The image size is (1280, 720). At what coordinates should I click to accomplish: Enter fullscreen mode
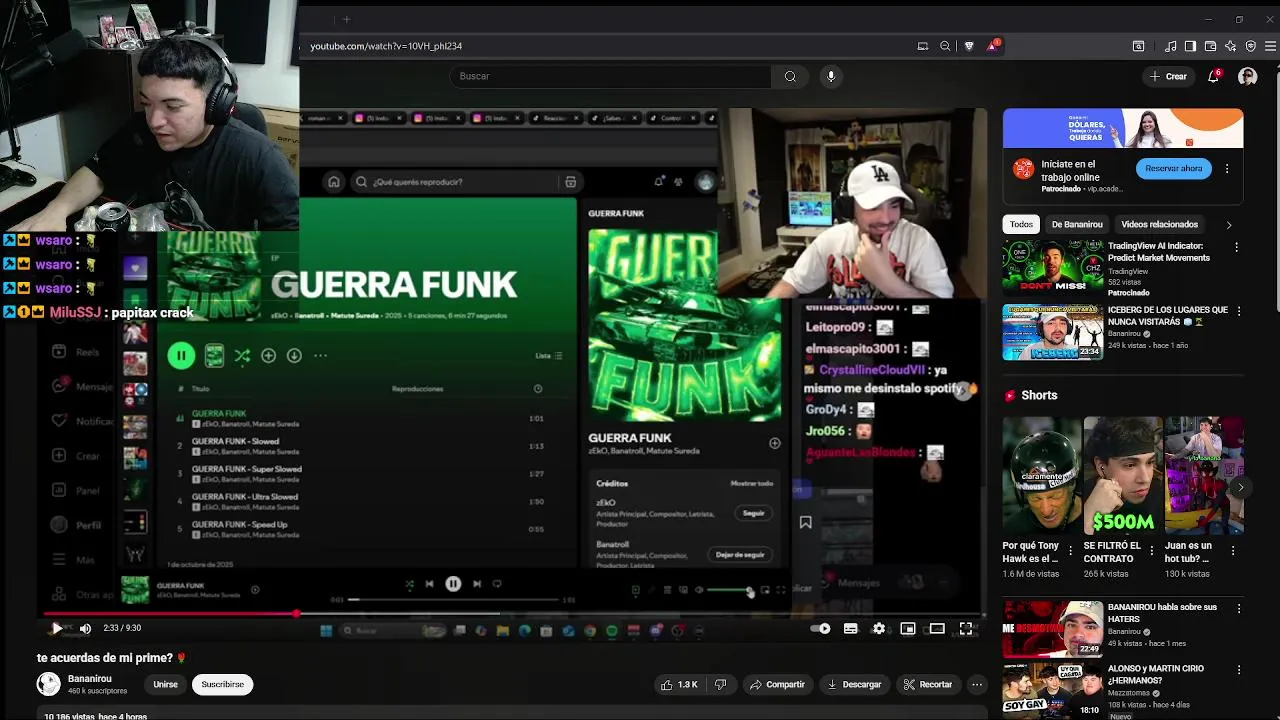[x=966, y=628]
